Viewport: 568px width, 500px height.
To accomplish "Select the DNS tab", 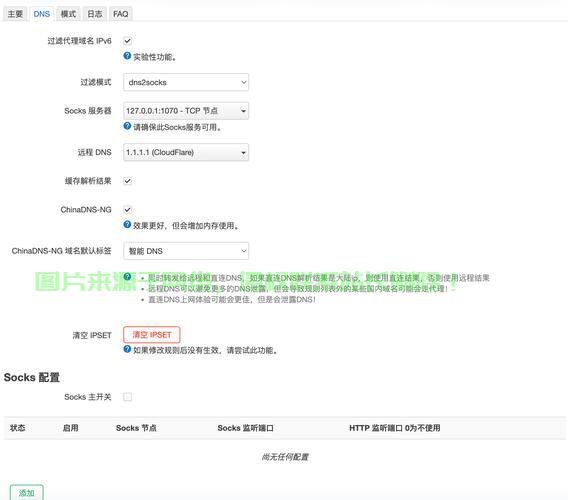I will pos(42,14).
